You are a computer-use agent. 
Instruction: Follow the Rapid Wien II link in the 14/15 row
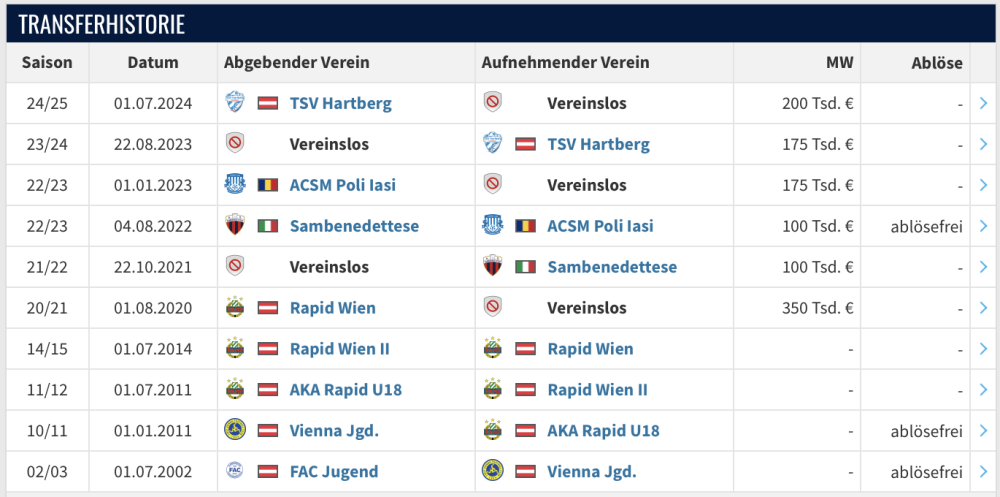[x=339, y=349]
